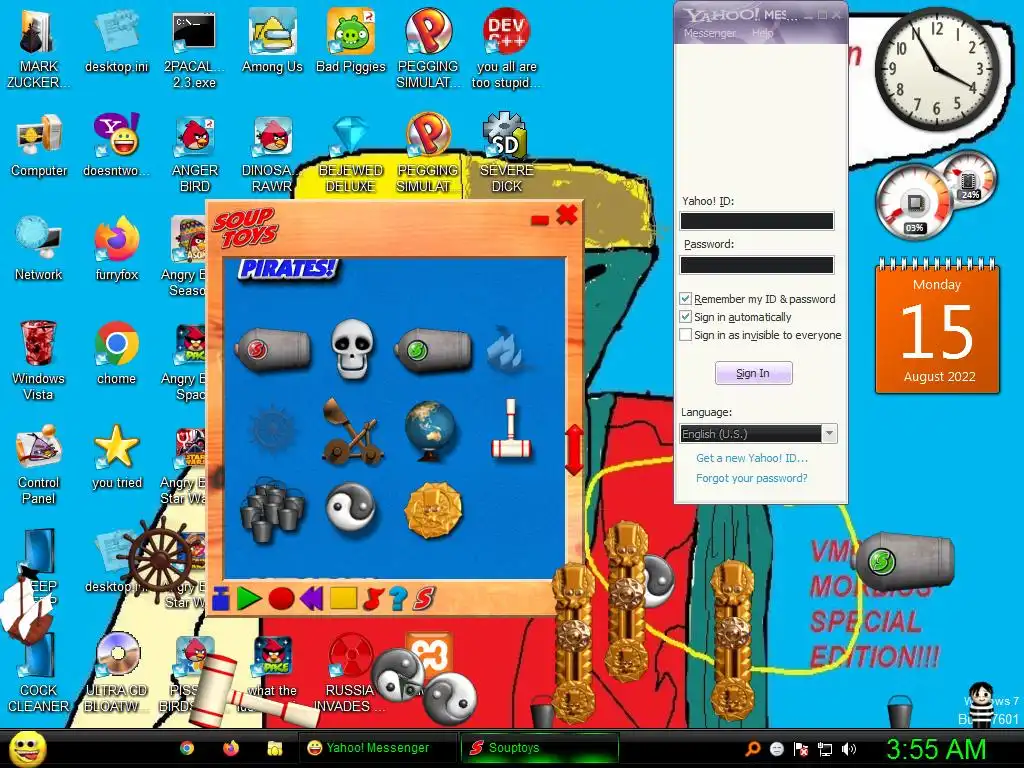Open the Messenger menu in Yahoo window
The image size is (1024, 768).
point(709,33)
